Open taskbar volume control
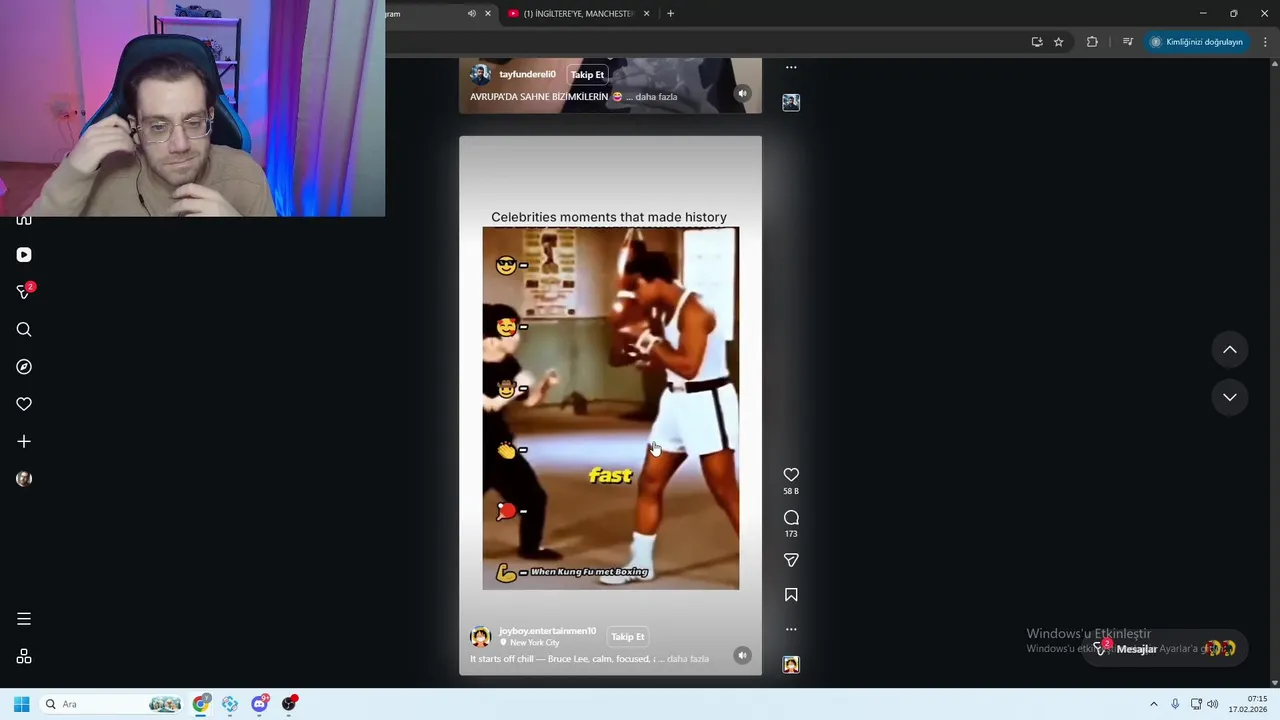The image size is (1280, 720). [1213, 704]
